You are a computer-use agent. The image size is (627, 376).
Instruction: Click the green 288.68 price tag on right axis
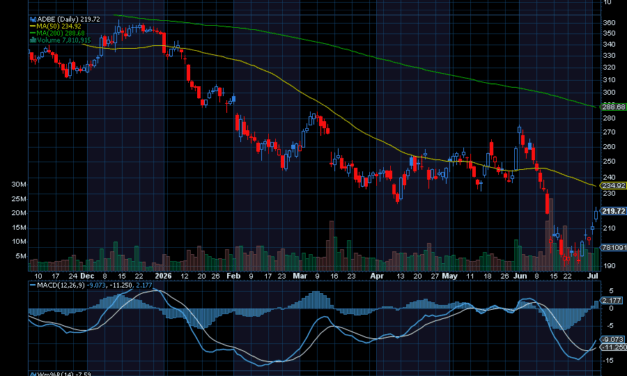(x=613, y=107)
